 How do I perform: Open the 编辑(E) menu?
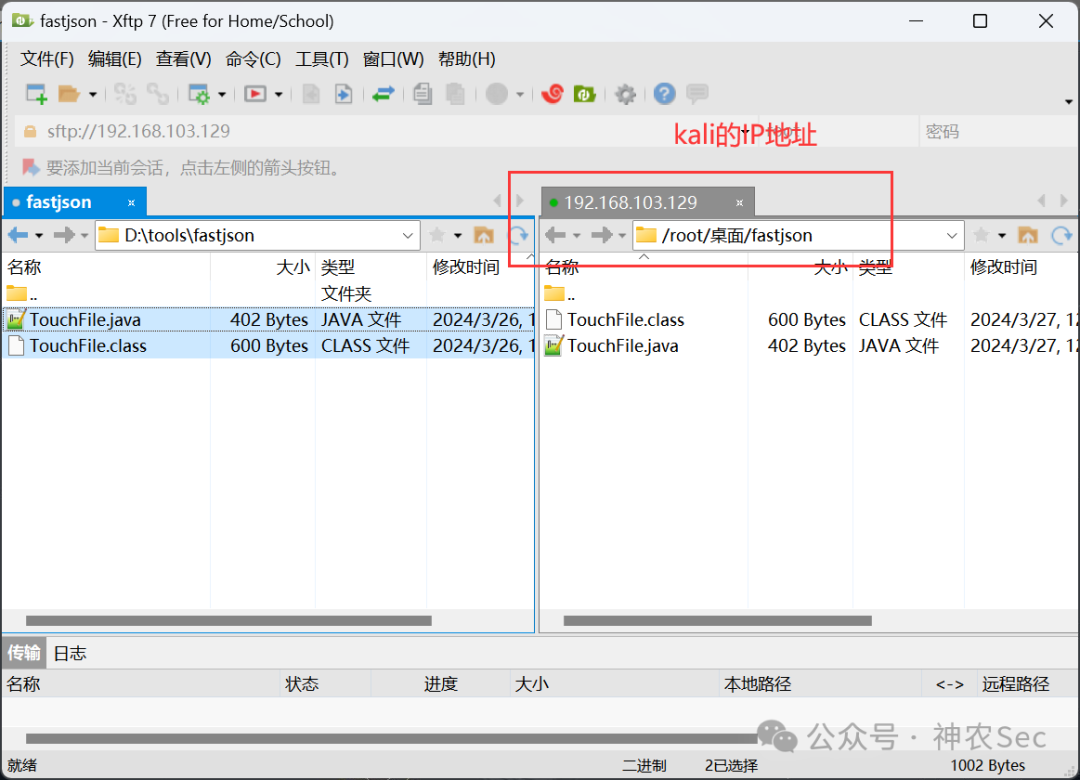[x=114, y=59]
